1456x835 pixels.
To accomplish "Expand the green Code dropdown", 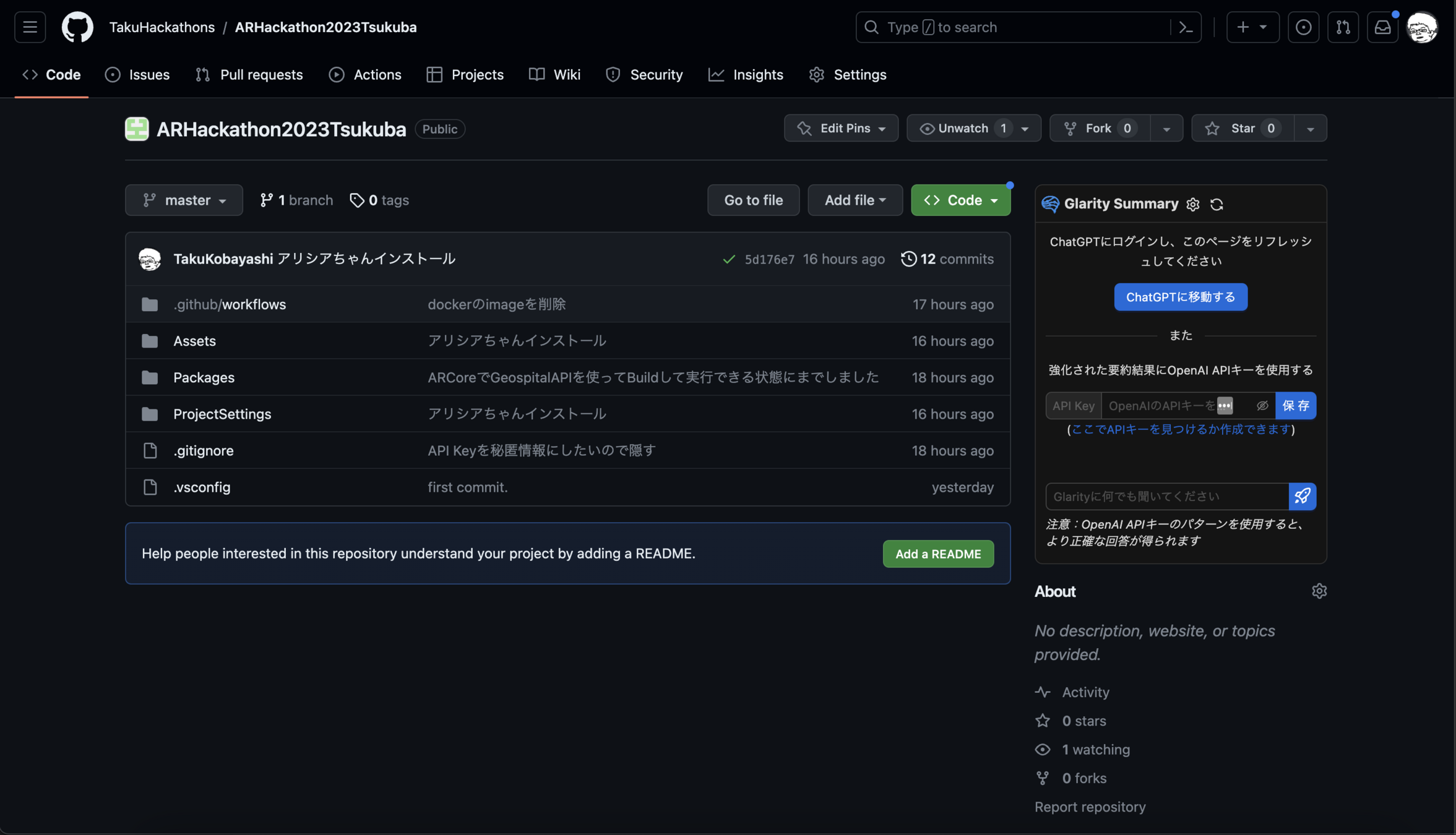I will [960, 200].
